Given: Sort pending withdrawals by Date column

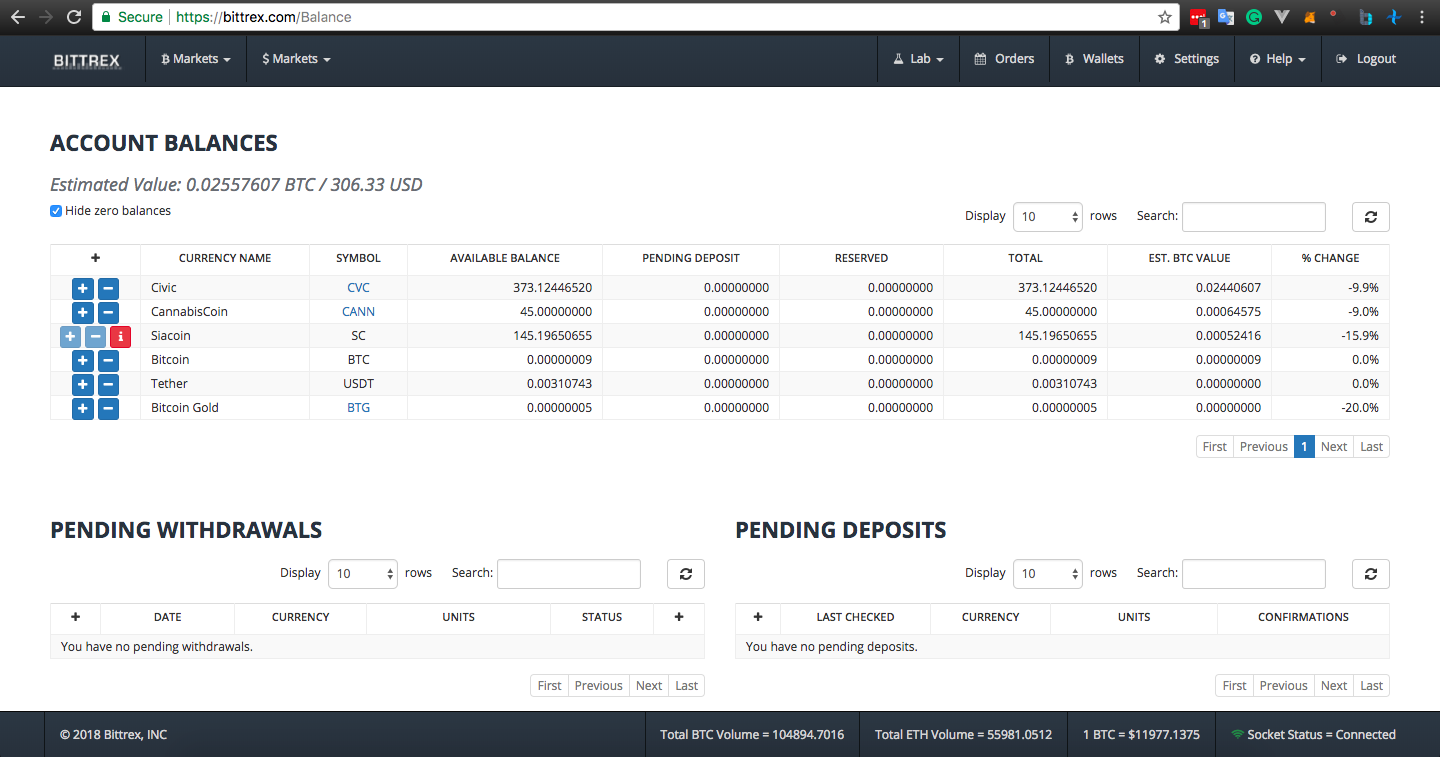Looking at the screenshot, I should coord(168,617).
